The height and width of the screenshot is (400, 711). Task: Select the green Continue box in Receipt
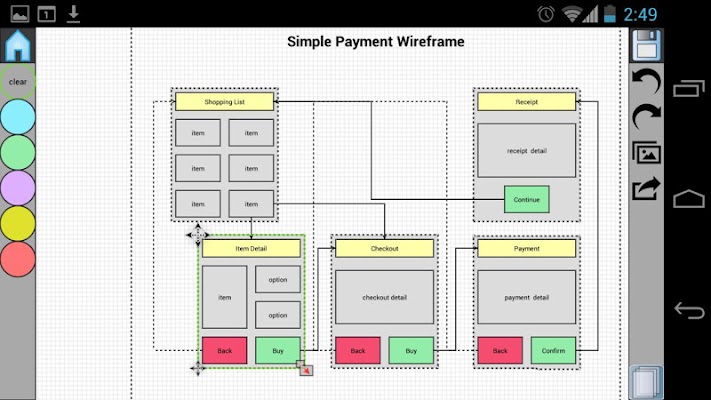pos(526,199)
